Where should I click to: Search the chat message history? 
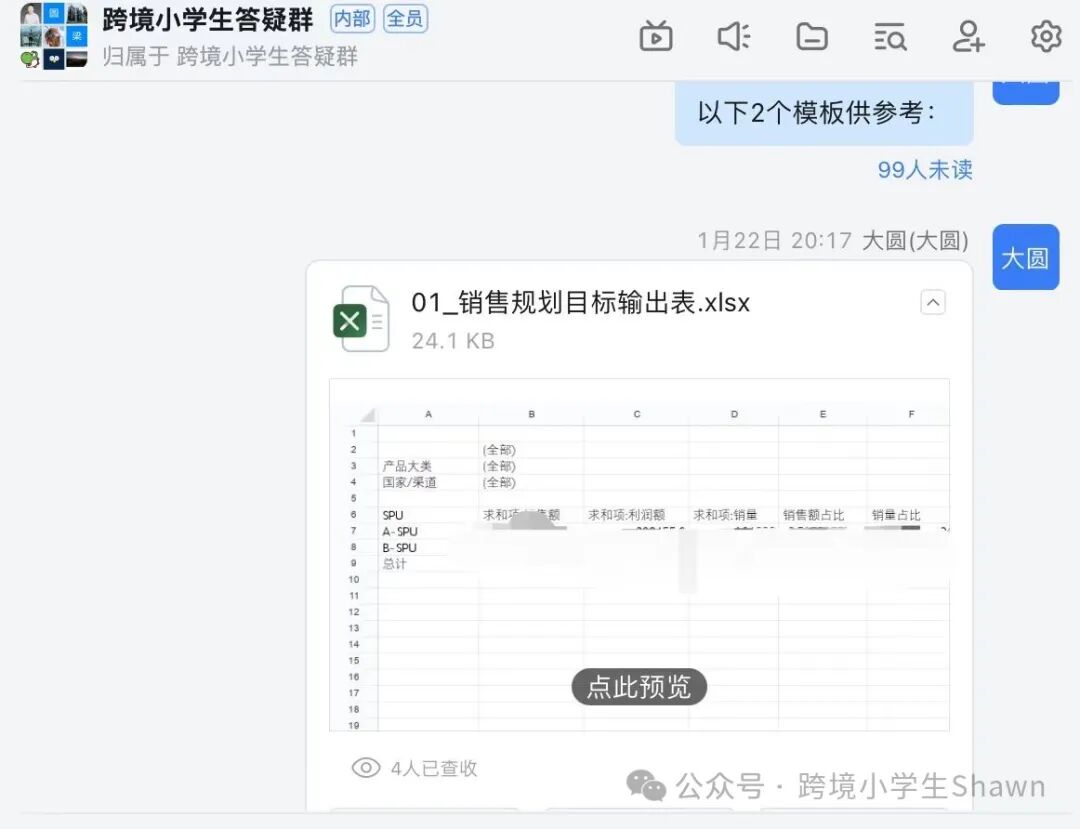(889, 37)
